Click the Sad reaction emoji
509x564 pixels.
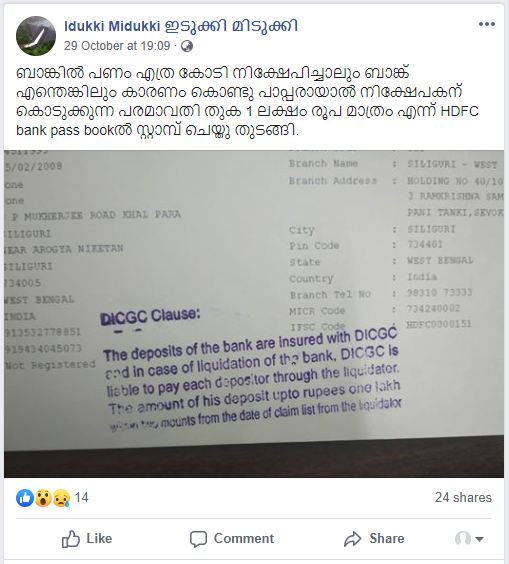click(61, 498)
